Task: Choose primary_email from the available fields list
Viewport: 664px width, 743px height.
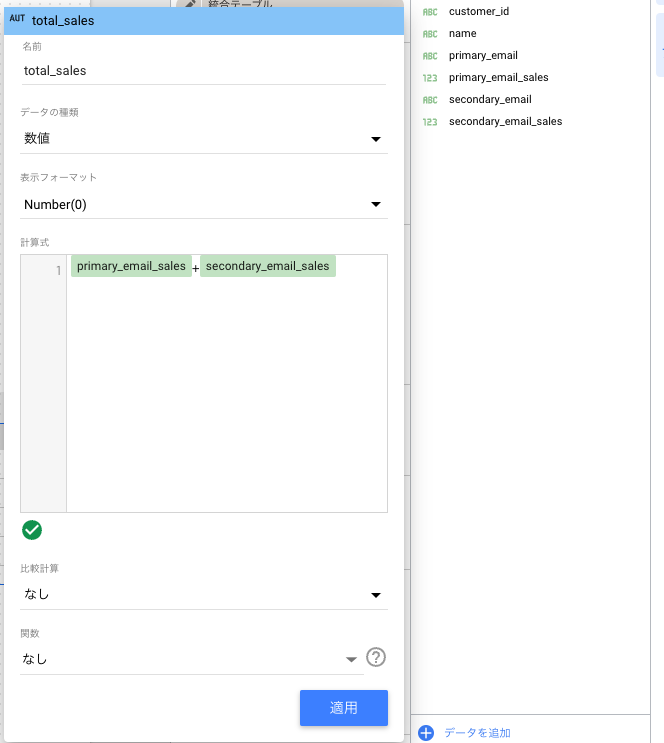Action: click(x=483, y=56)
